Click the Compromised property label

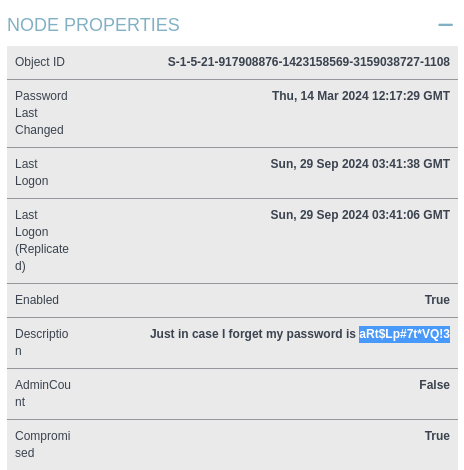pyautogui.click(x=43, y=444)
